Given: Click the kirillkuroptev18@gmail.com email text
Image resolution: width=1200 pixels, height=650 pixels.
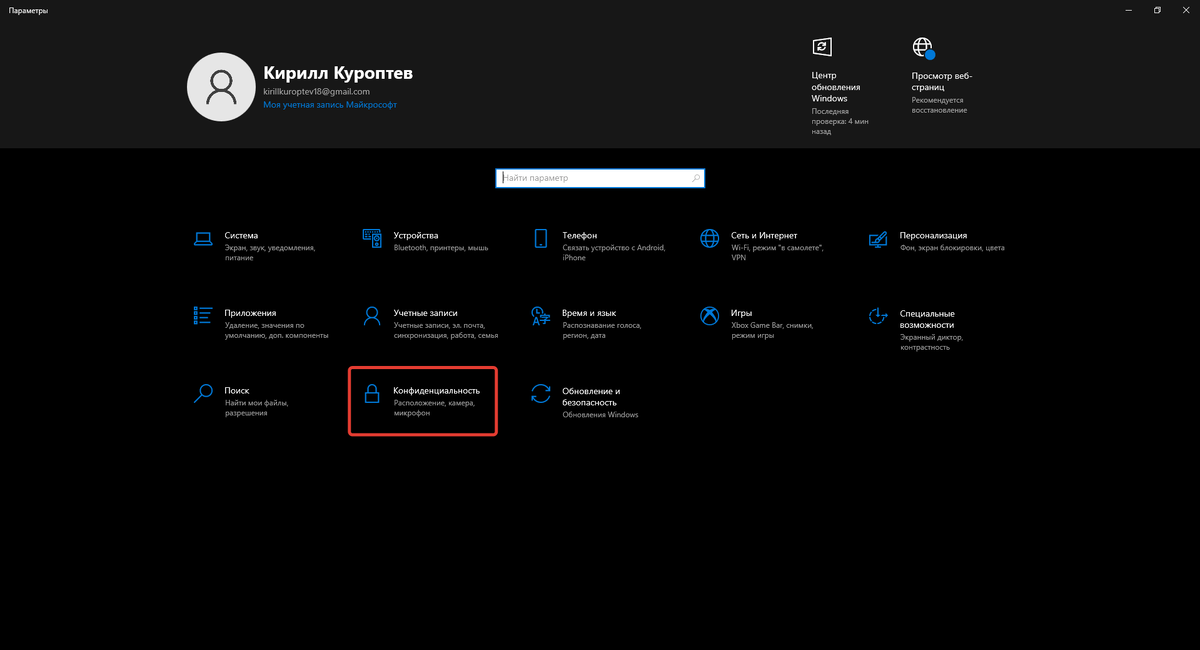Looking at the screenshot, I should tap(316, 92).
